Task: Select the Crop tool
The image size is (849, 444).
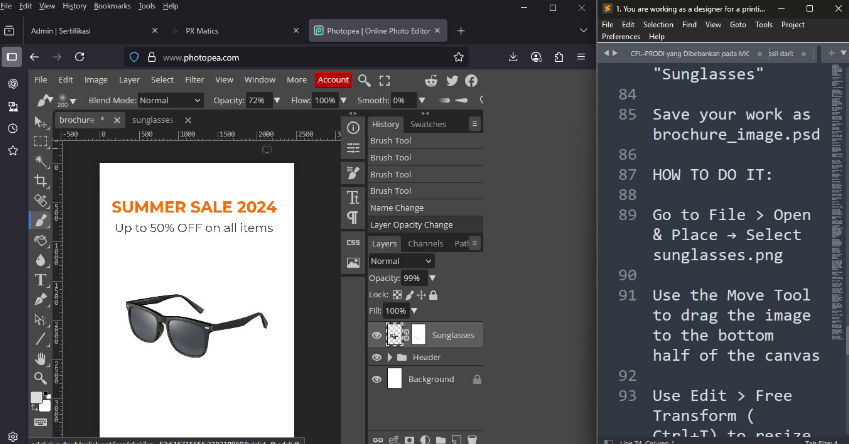Action: 41,180
